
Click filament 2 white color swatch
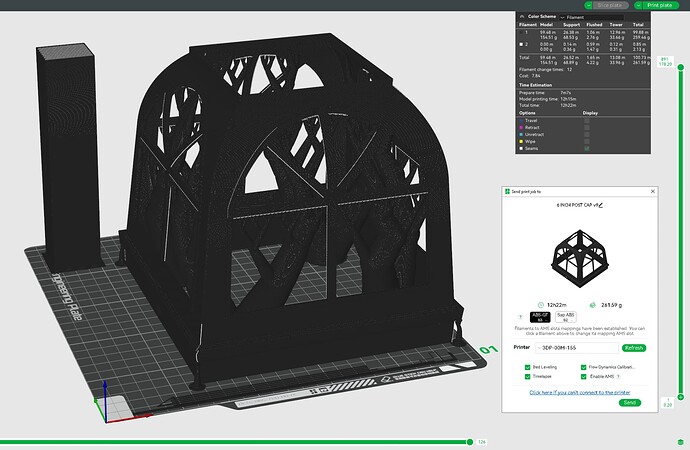click(x=521, y=44)
